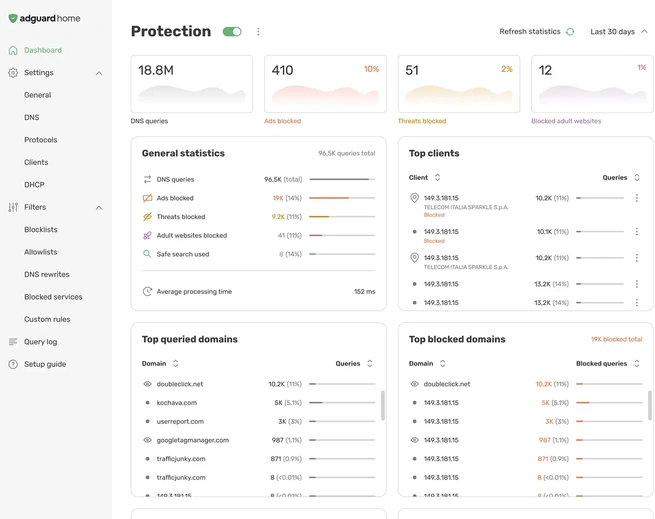
Task: Click the refresh arrows icon
Action: pos(570,32)
